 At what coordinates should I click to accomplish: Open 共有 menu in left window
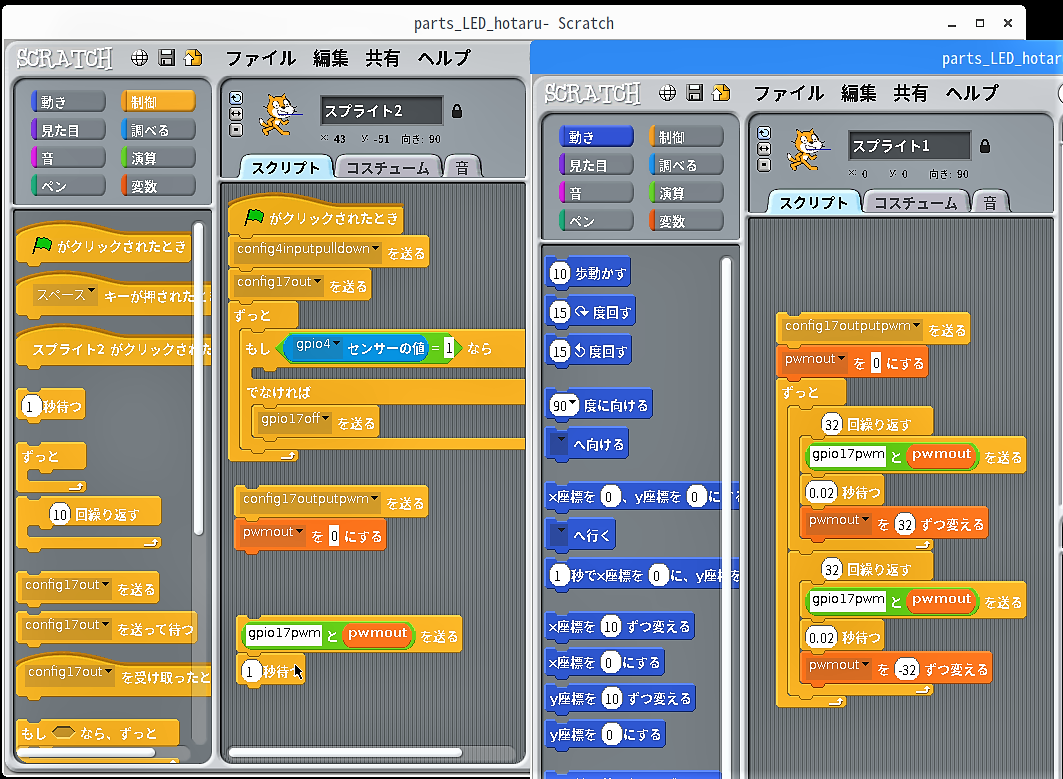pyautogui.click(x=382, y=58)
